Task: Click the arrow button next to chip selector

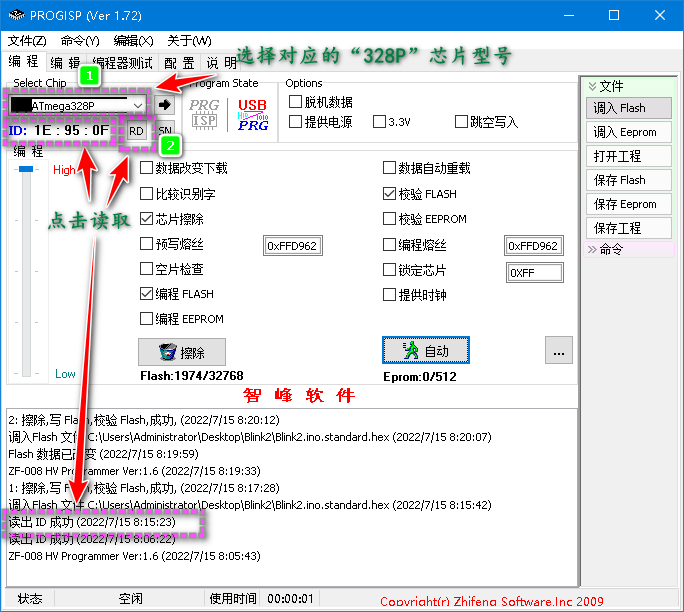Action: [164, 105]
